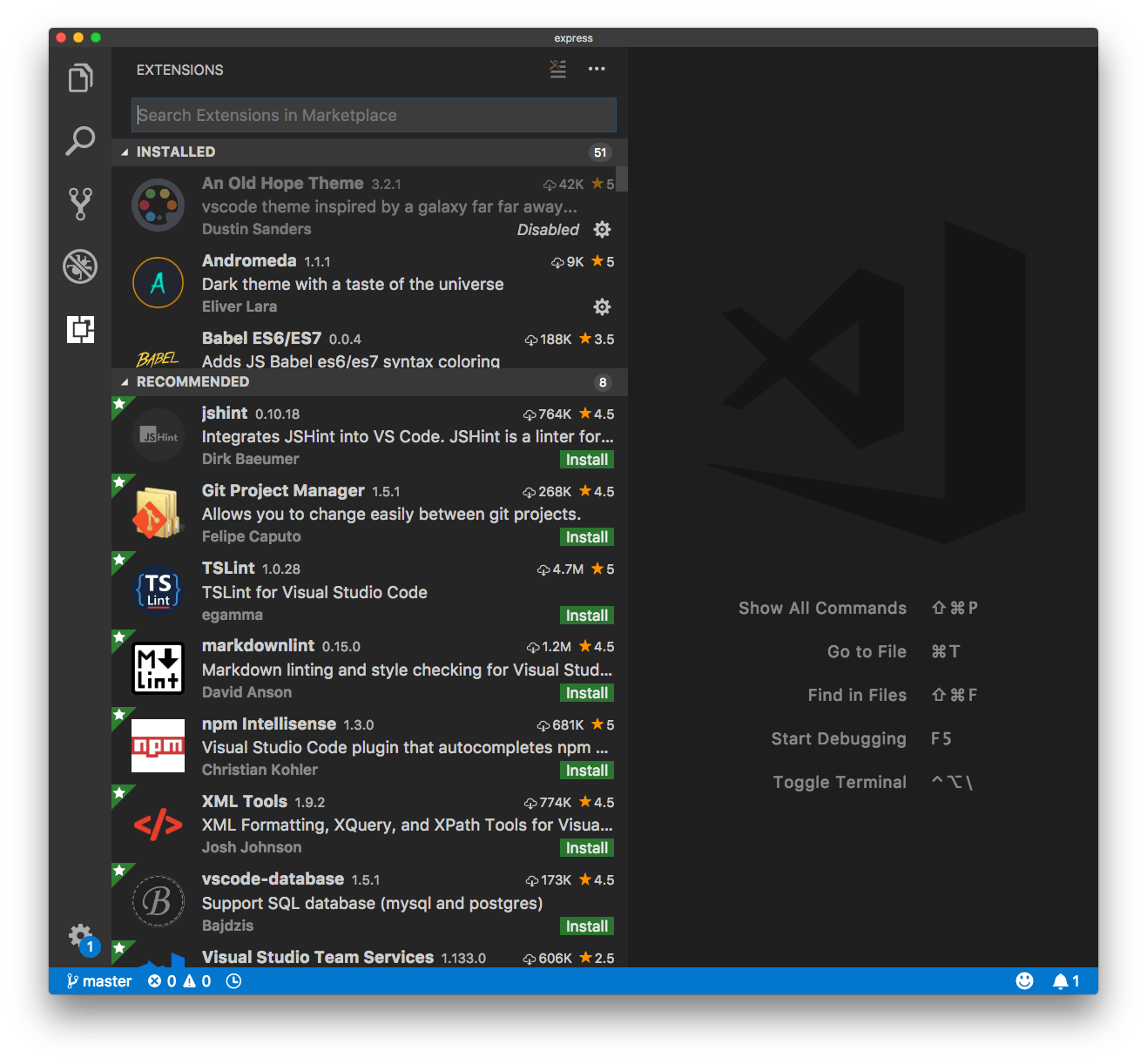Open npm Intellisense title
This screenshot has width=1147, height=1064.
point(269,724)
